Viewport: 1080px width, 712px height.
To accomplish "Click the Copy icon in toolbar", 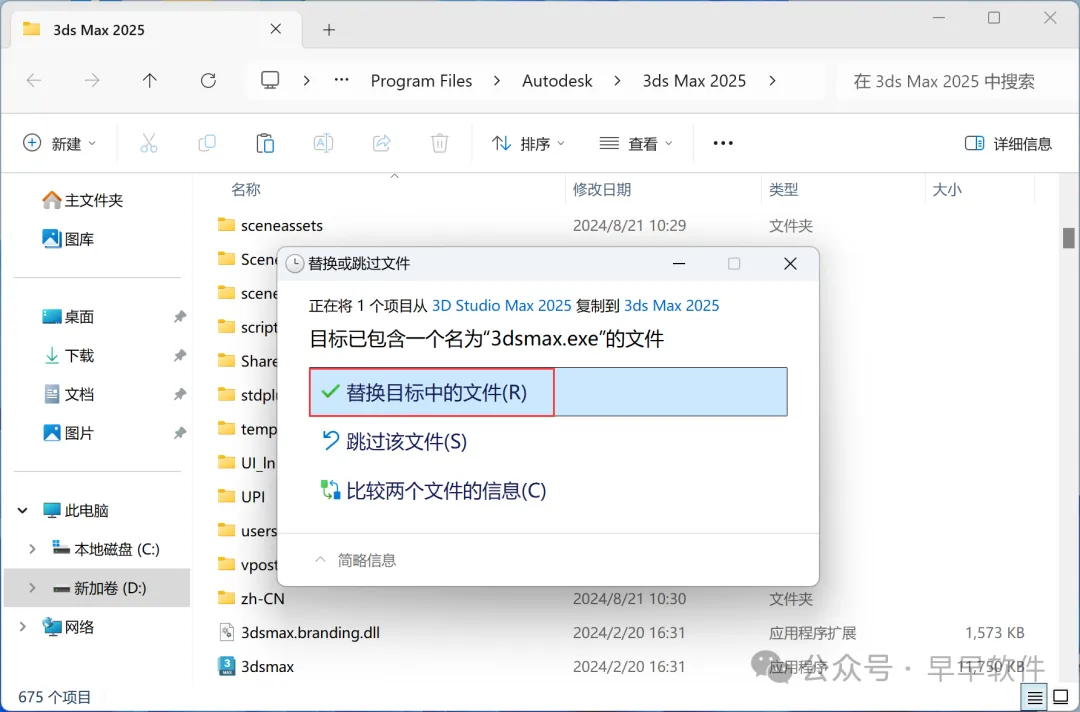I will point(207,143).
